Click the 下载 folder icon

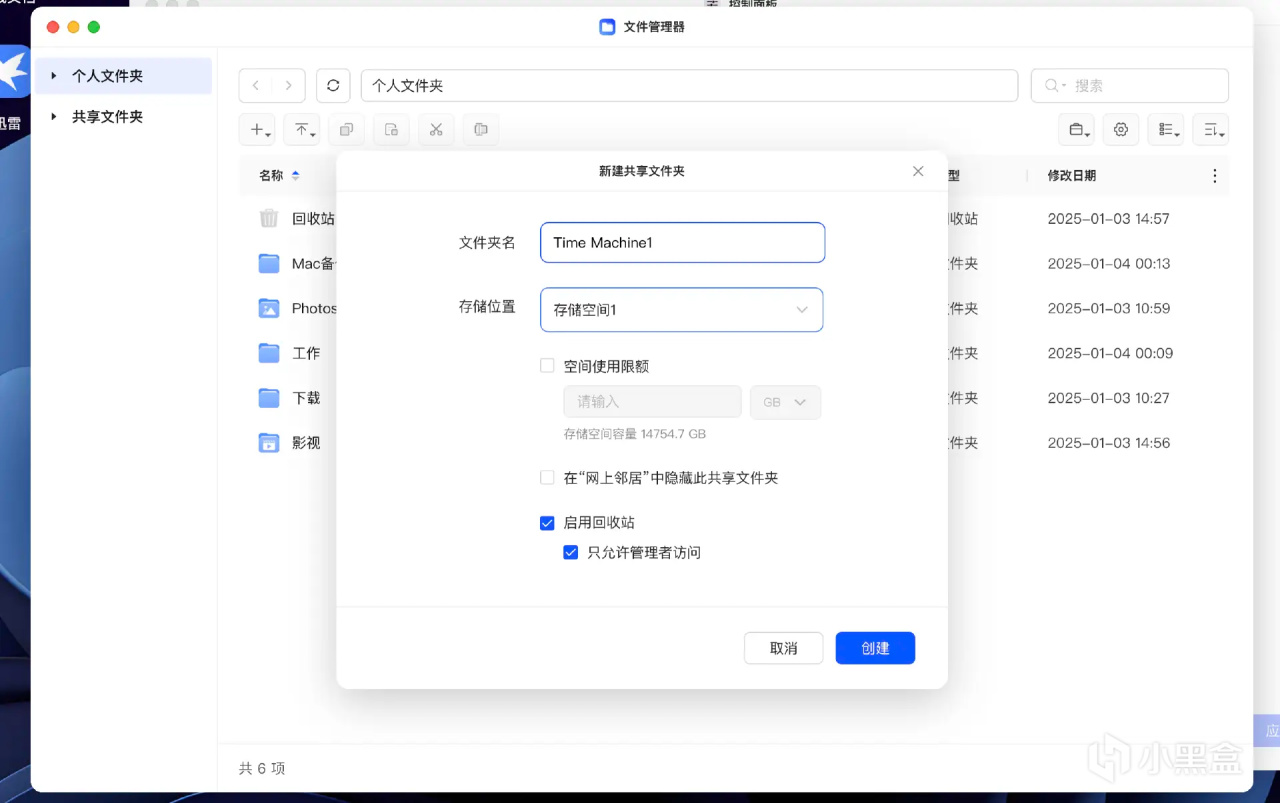point(268,398)
